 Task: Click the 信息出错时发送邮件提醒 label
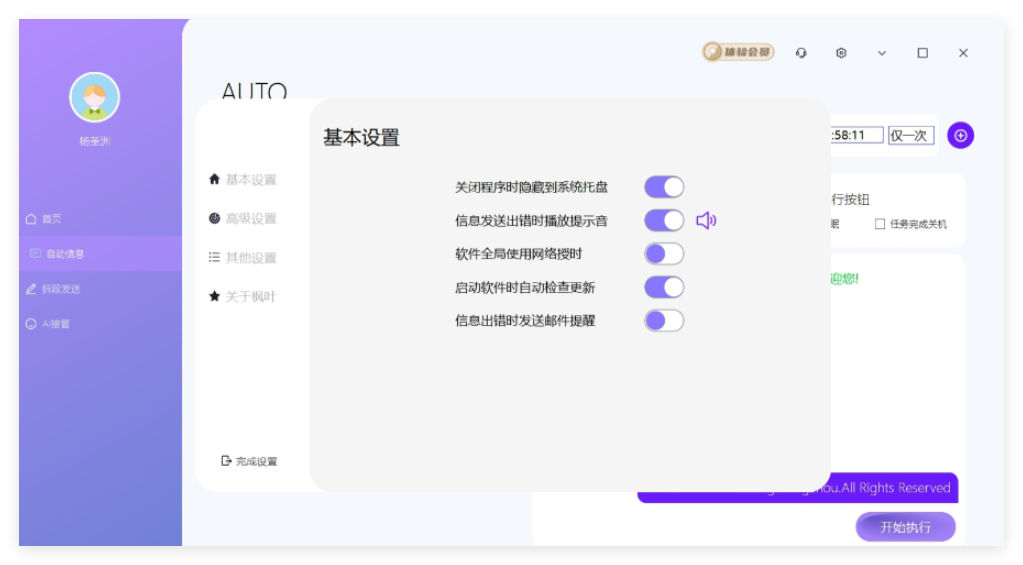pos(525,320)
